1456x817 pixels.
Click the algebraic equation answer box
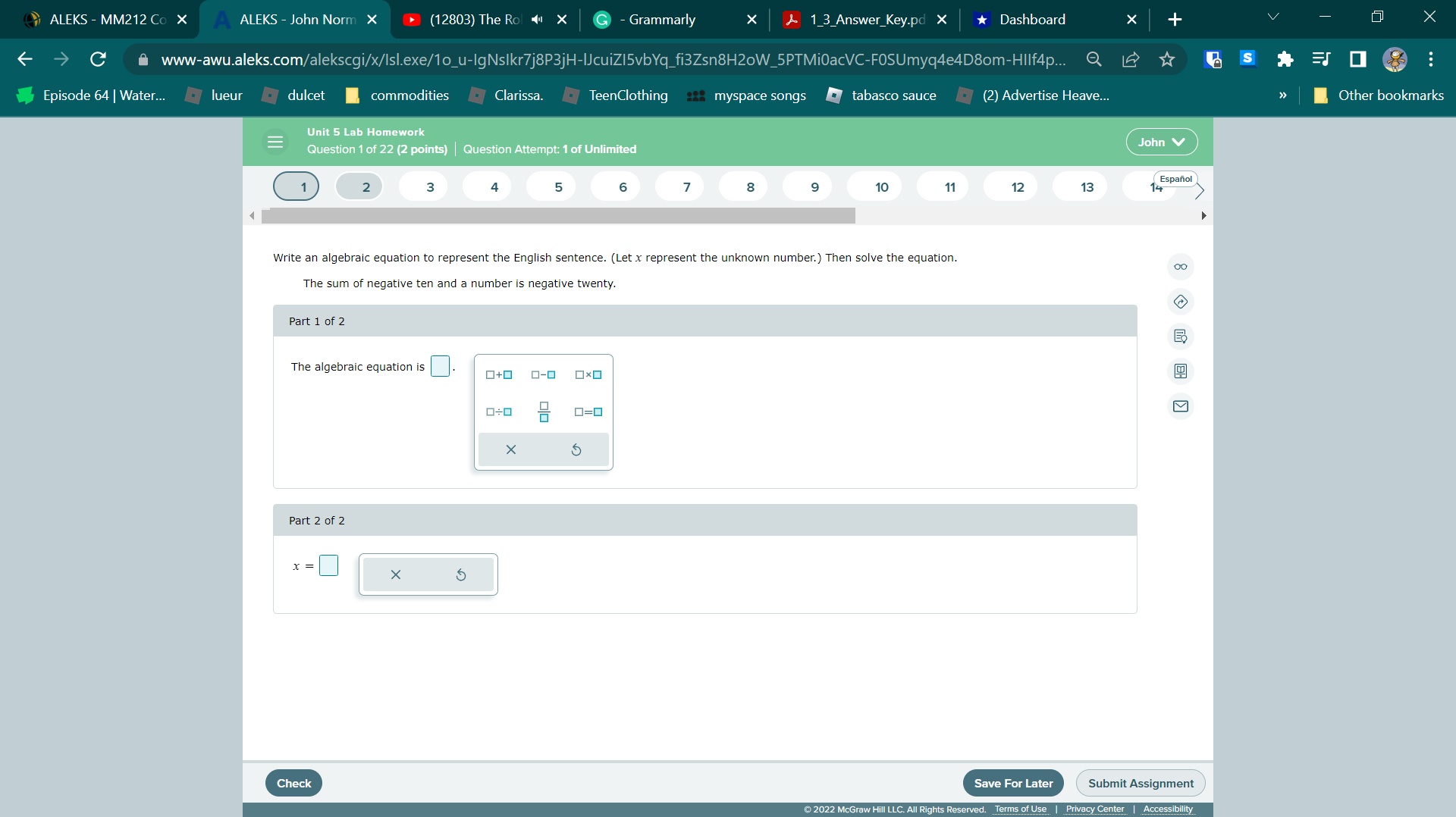point(440,366)
